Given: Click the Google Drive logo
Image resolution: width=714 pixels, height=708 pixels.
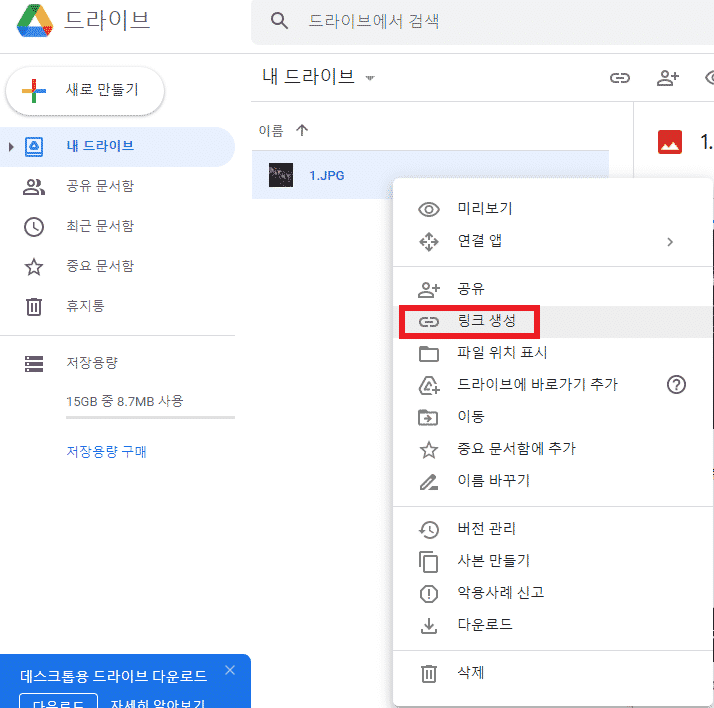Looking at the screenshot, I should tap(34, 22).
